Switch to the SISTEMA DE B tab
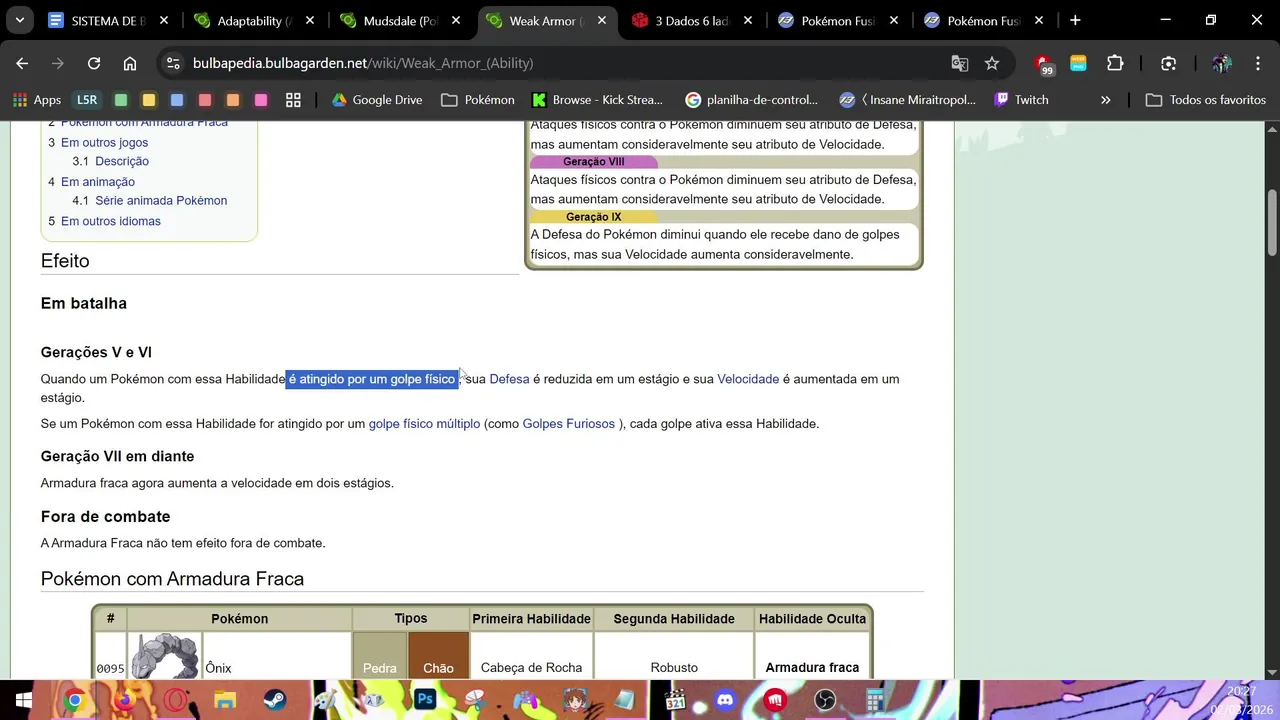 click(x=110, y=20)
